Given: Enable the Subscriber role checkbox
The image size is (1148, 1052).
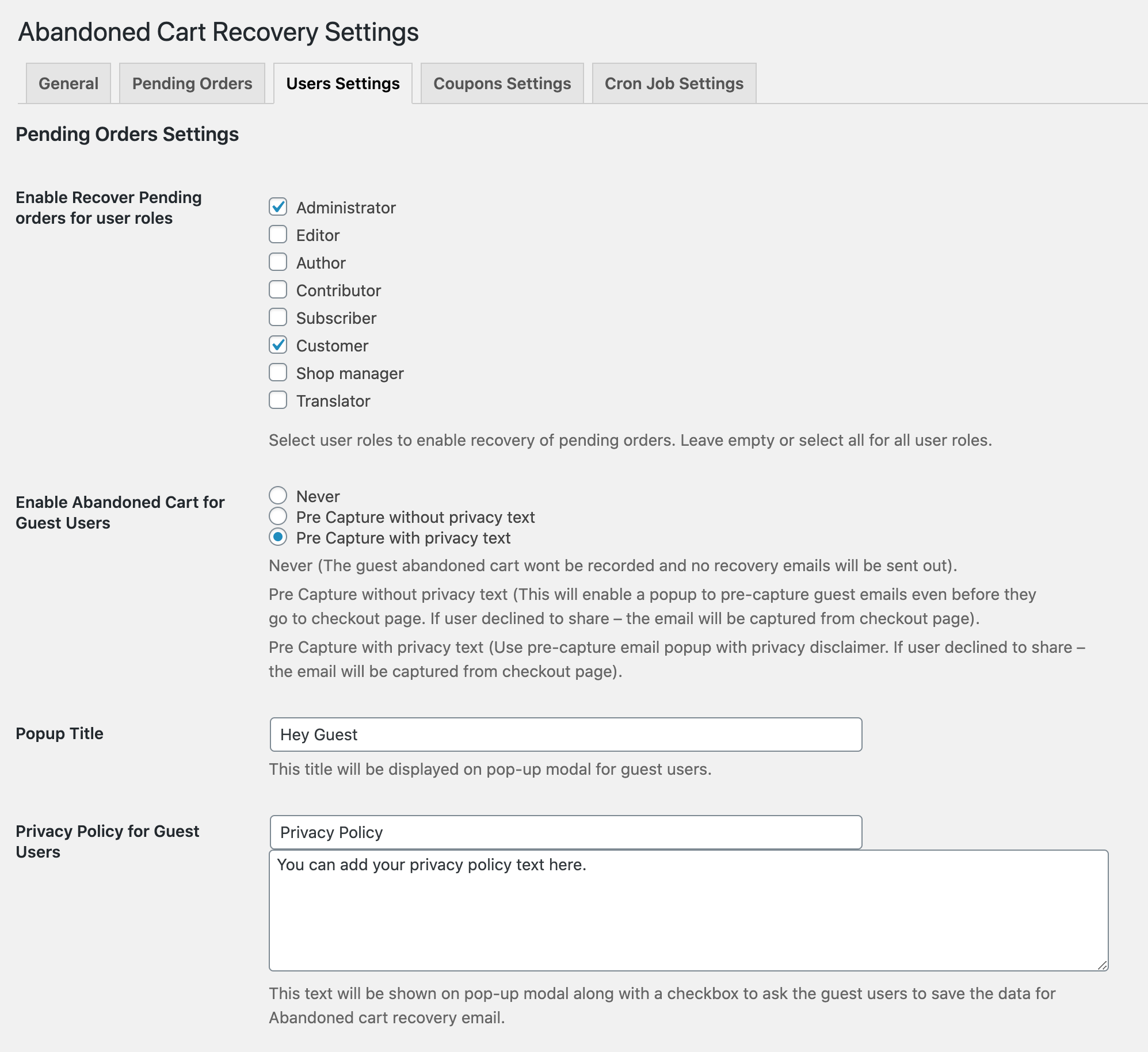Looking at the screenshot, I should point(278,317).
